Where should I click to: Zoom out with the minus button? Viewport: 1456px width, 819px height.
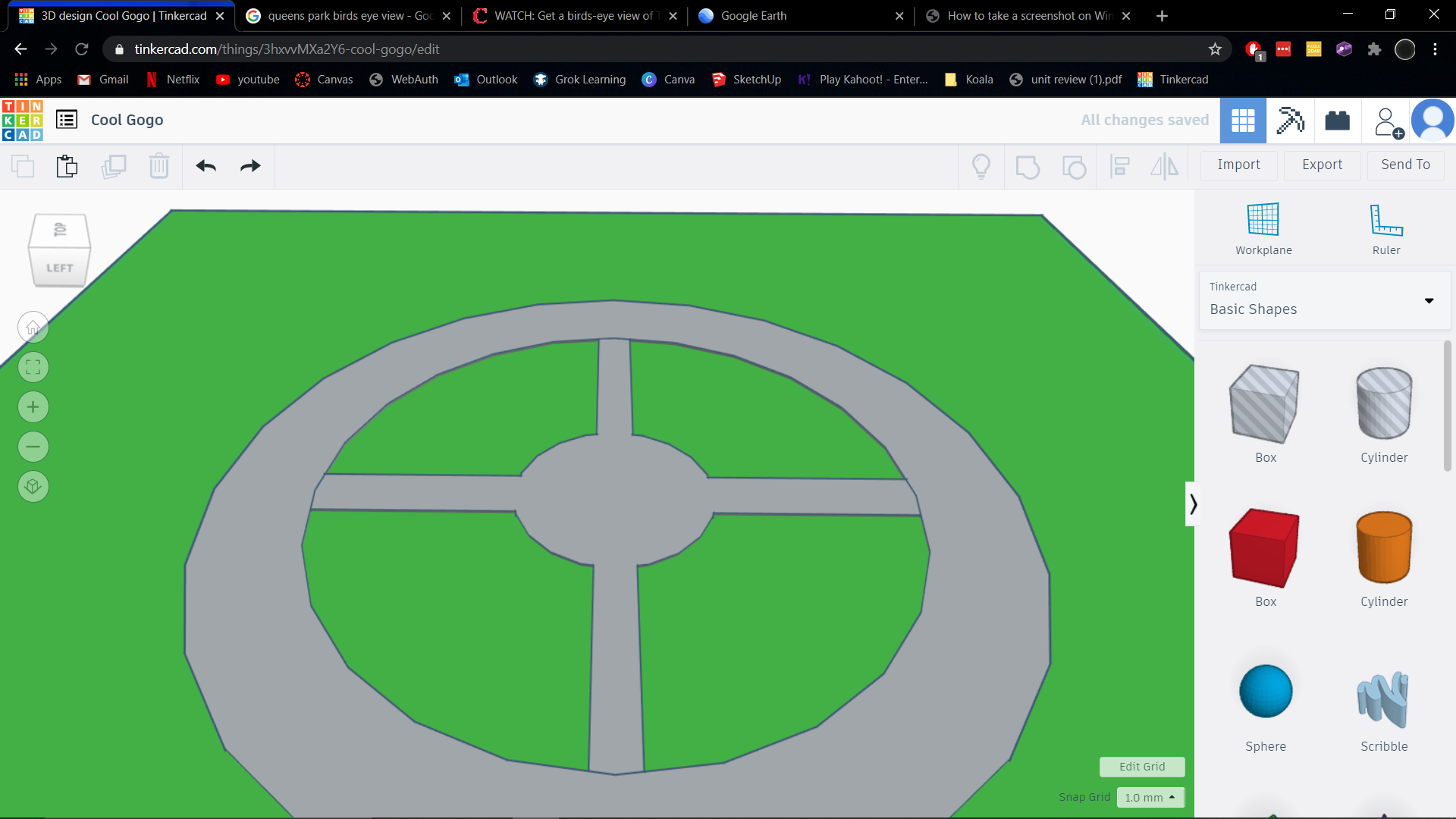click(33, 447)
